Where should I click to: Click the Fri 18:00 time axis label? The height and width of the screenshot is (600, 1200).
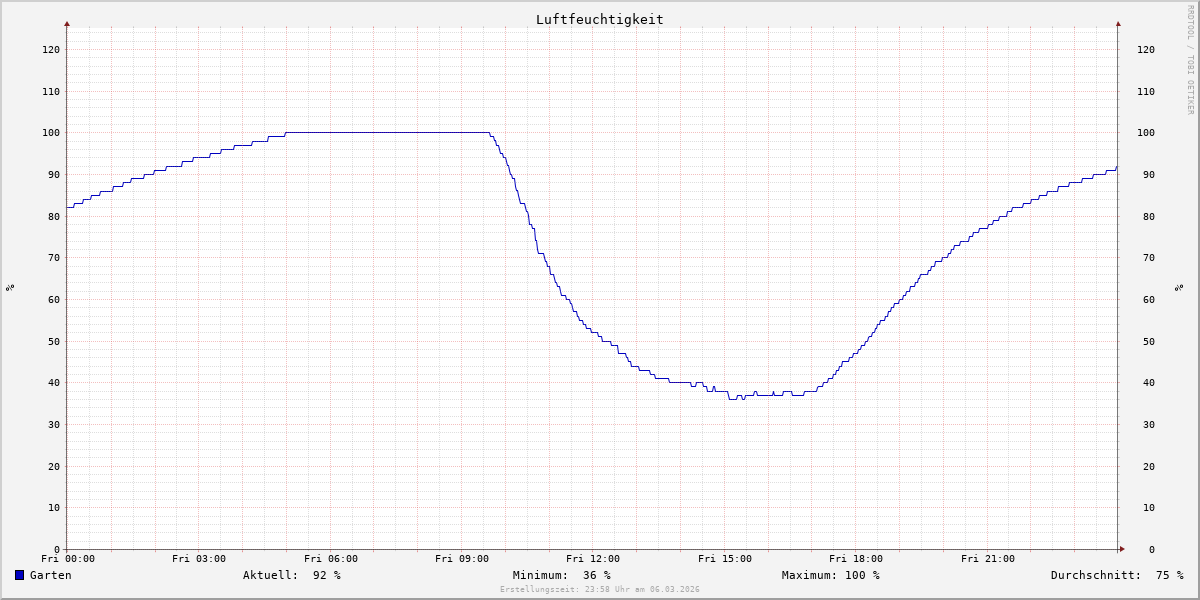click(x=856, y=559)
